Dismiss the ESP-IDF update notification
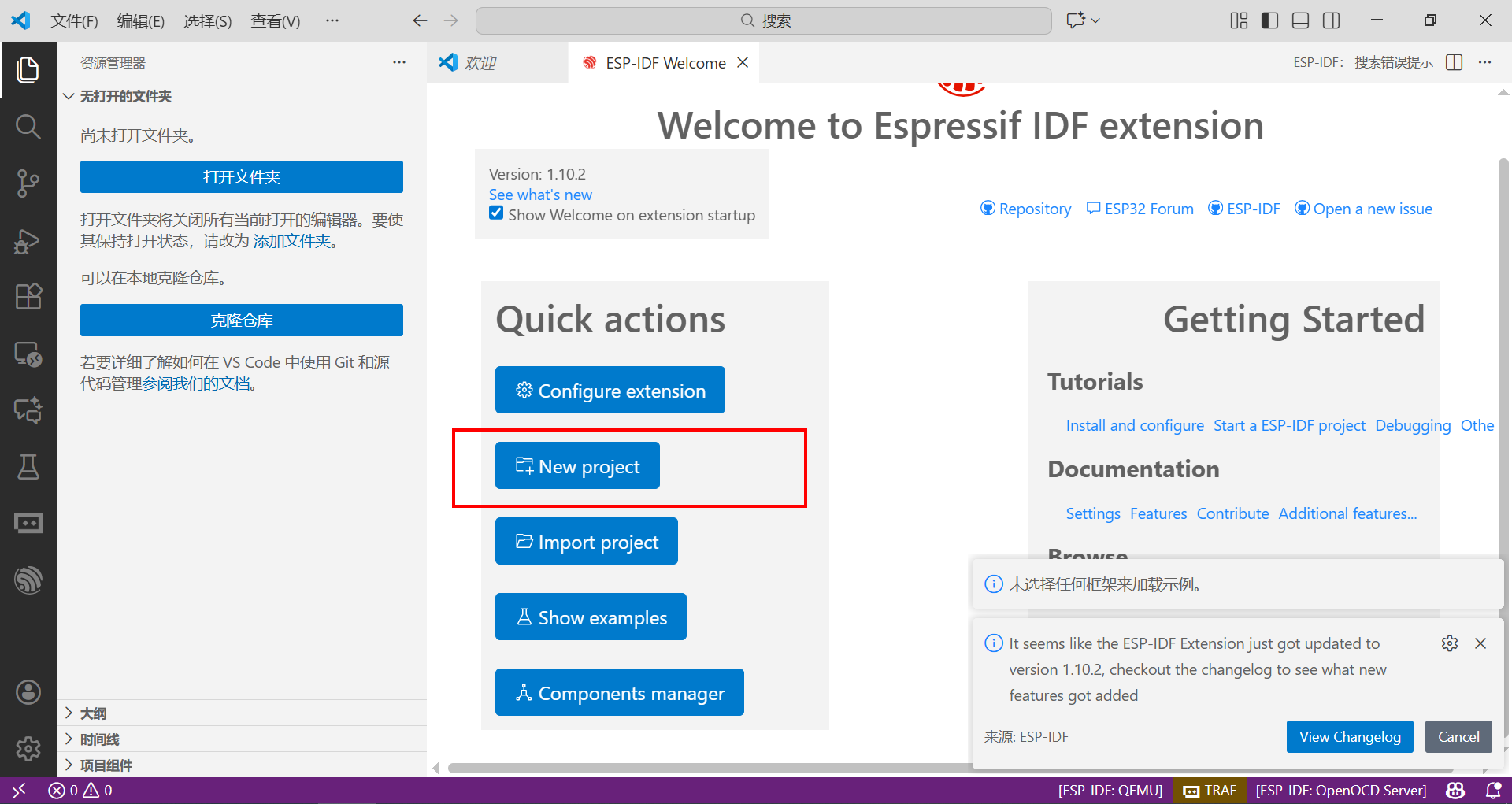This screenshot has width=1512, height=804. click(x=1480, y=643)
